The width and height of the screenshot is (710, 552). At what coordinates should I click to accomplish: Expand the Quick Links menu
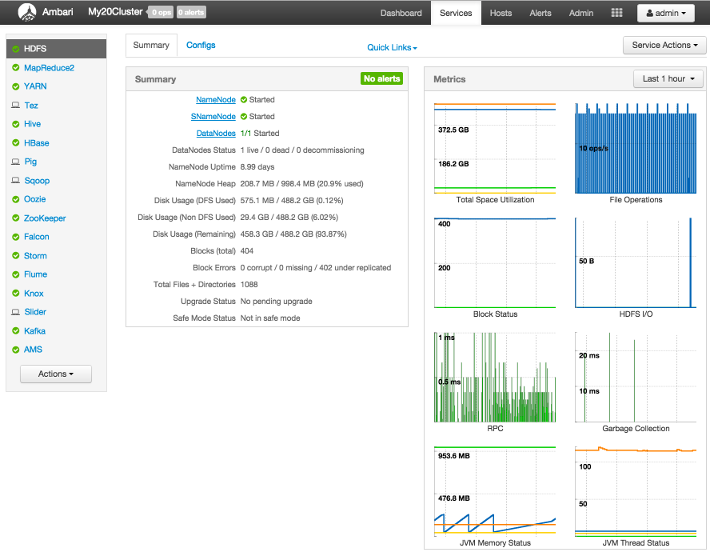coord(392,47)
